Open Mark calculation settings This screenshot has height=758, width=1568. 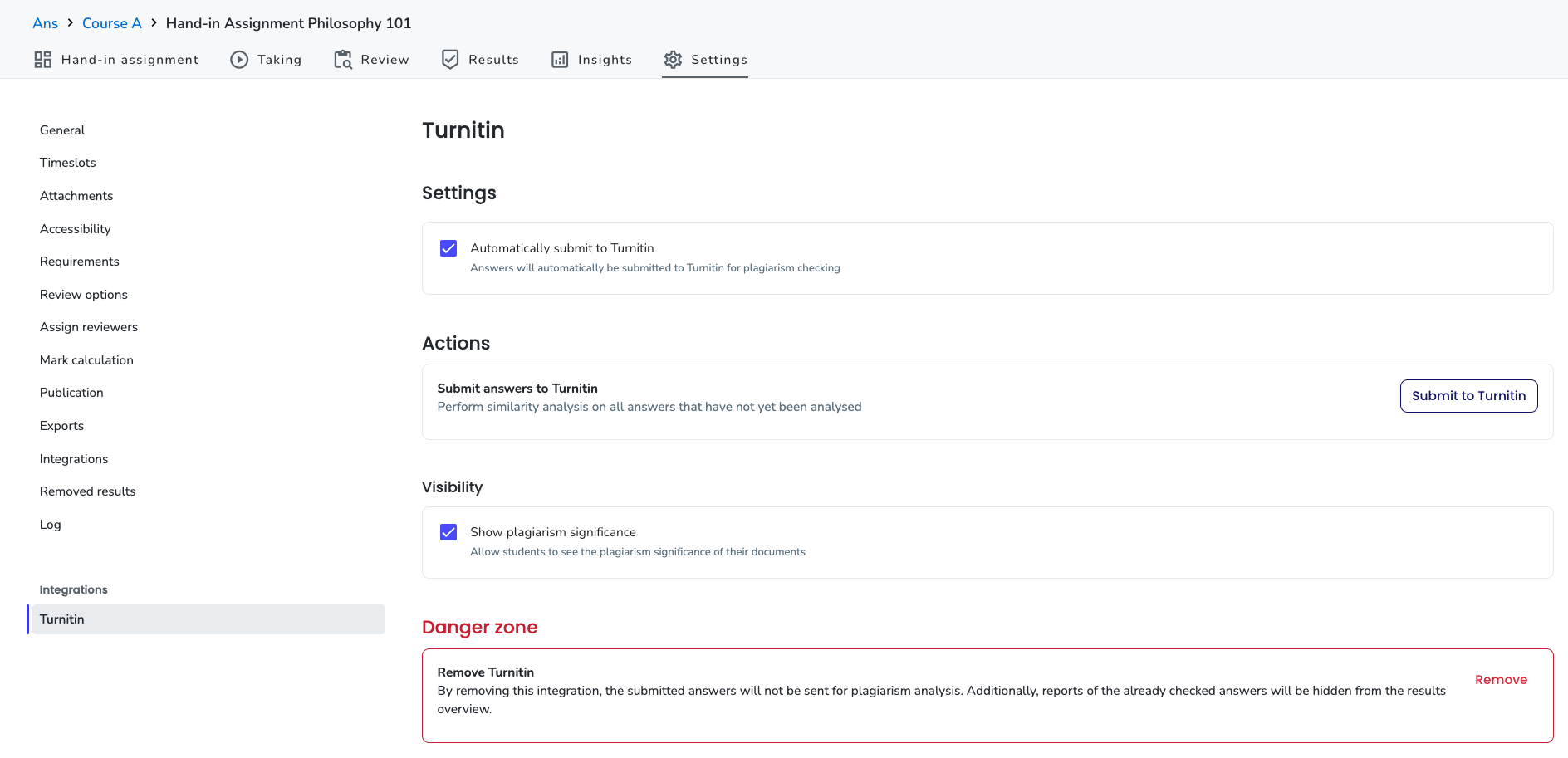click(86, 360)
